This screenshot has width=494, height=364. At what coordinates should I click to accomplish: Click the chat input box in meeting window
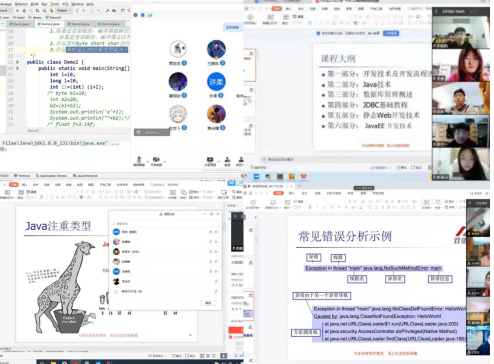click(152, 132)
